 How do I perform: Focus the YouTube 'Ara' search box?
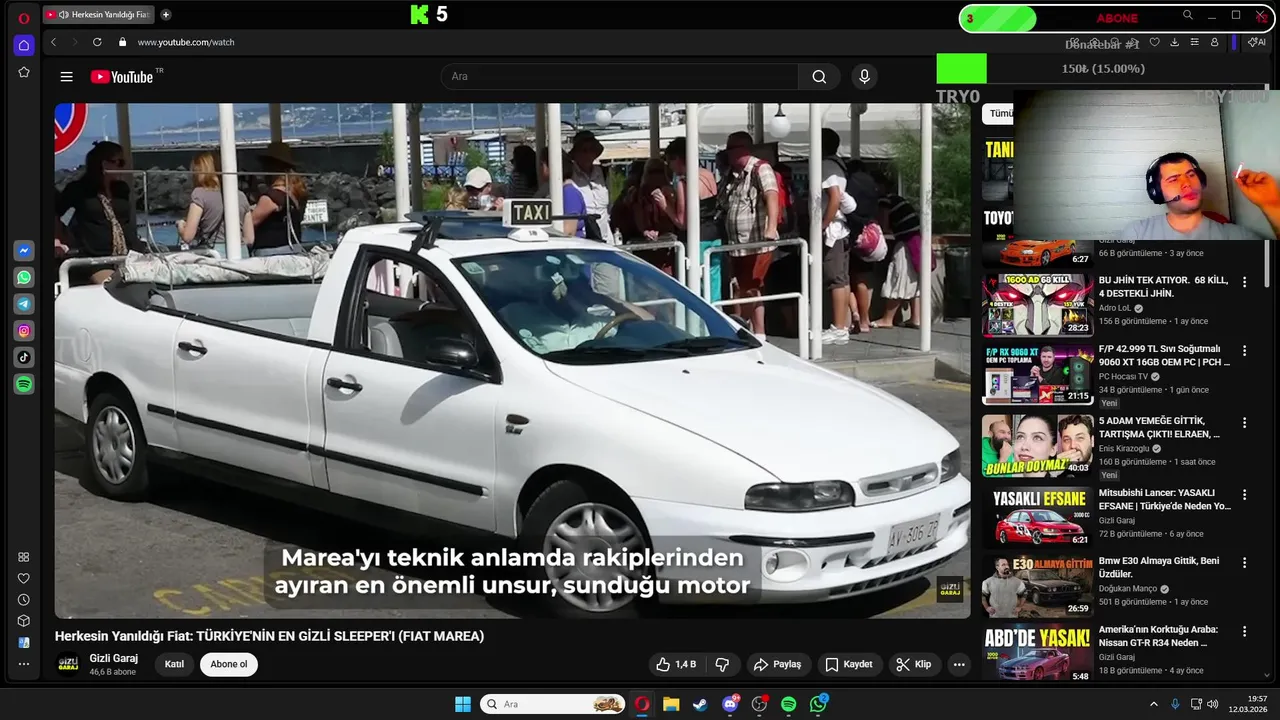[x=619, y=77]
